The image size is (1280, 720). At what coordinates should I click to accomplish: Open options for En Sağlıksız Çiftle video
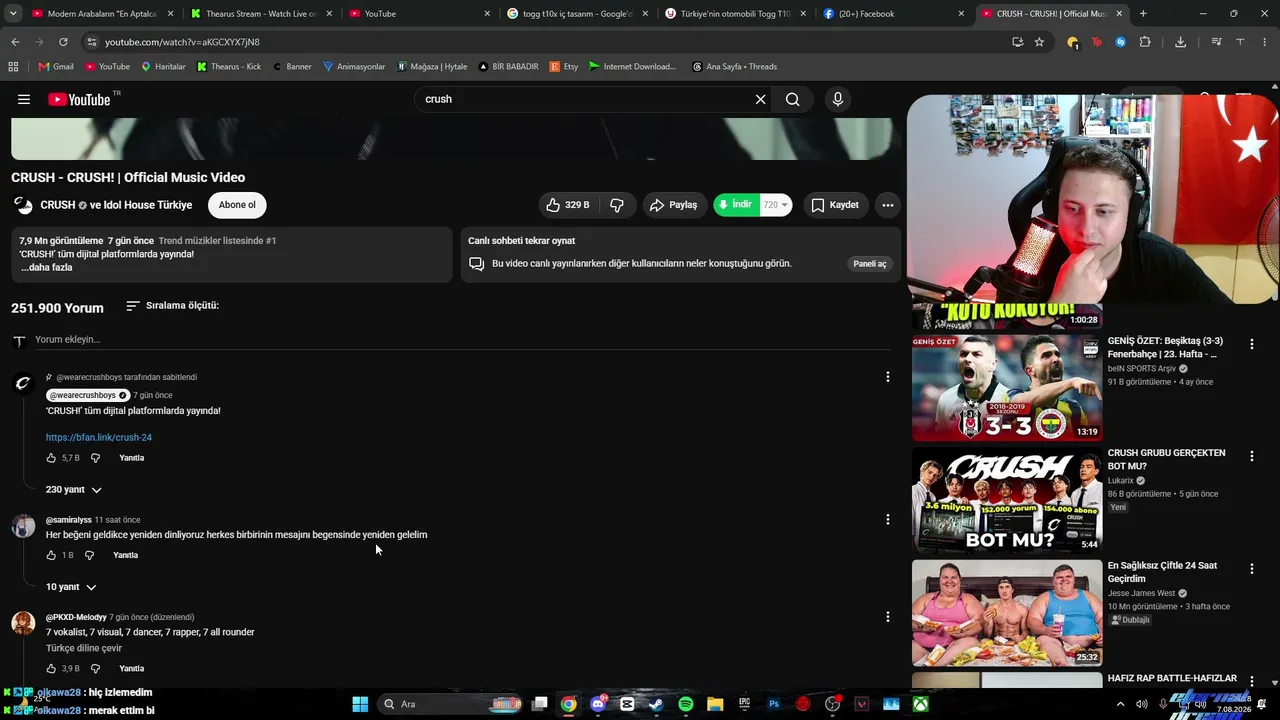[1251, 569]
